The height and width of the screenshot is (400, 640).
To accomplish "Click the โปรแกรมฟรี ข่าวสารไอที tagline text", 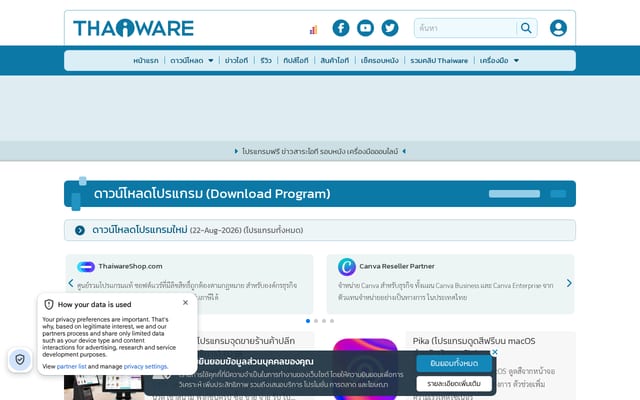I will pos(320,151).
